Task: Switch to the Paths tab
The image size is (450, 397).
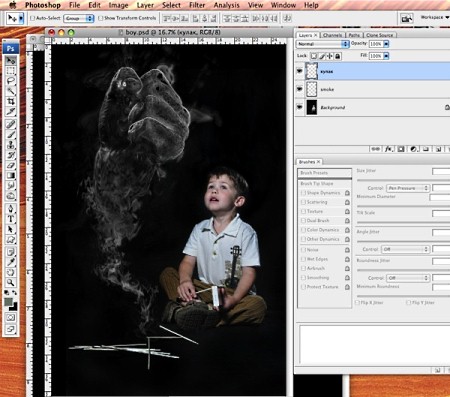Action: click(x=354, y=35)
